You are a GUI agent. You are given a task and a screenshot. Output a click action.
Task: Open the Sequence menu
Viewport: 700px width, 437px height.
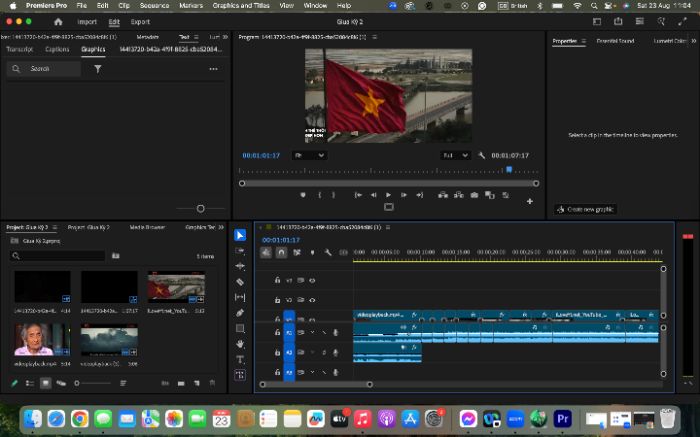(154, 6)
